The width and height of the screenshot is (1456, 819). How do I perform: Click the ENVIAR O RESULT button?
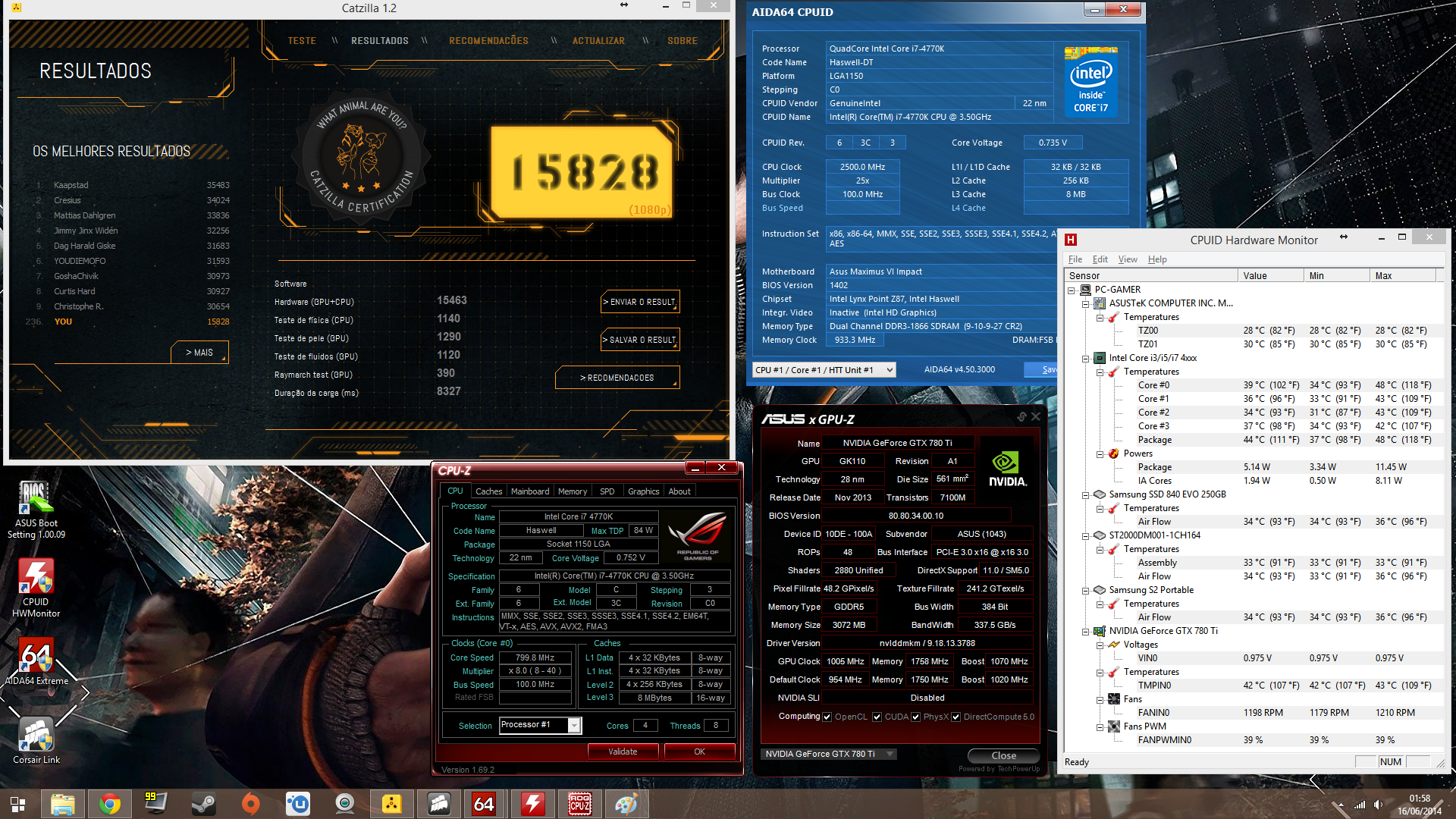tap(640, 302)
